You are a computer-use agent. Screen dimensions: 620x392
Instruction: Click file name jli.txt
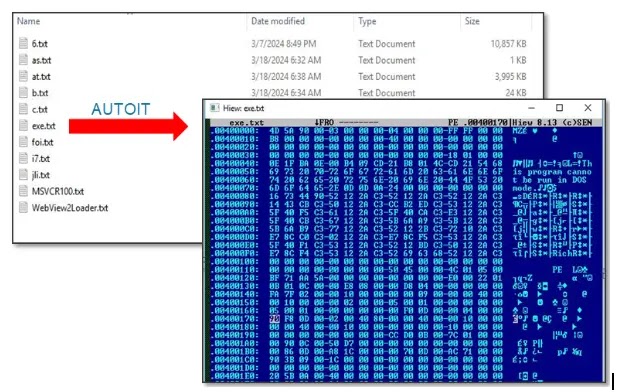click(41, 175)
